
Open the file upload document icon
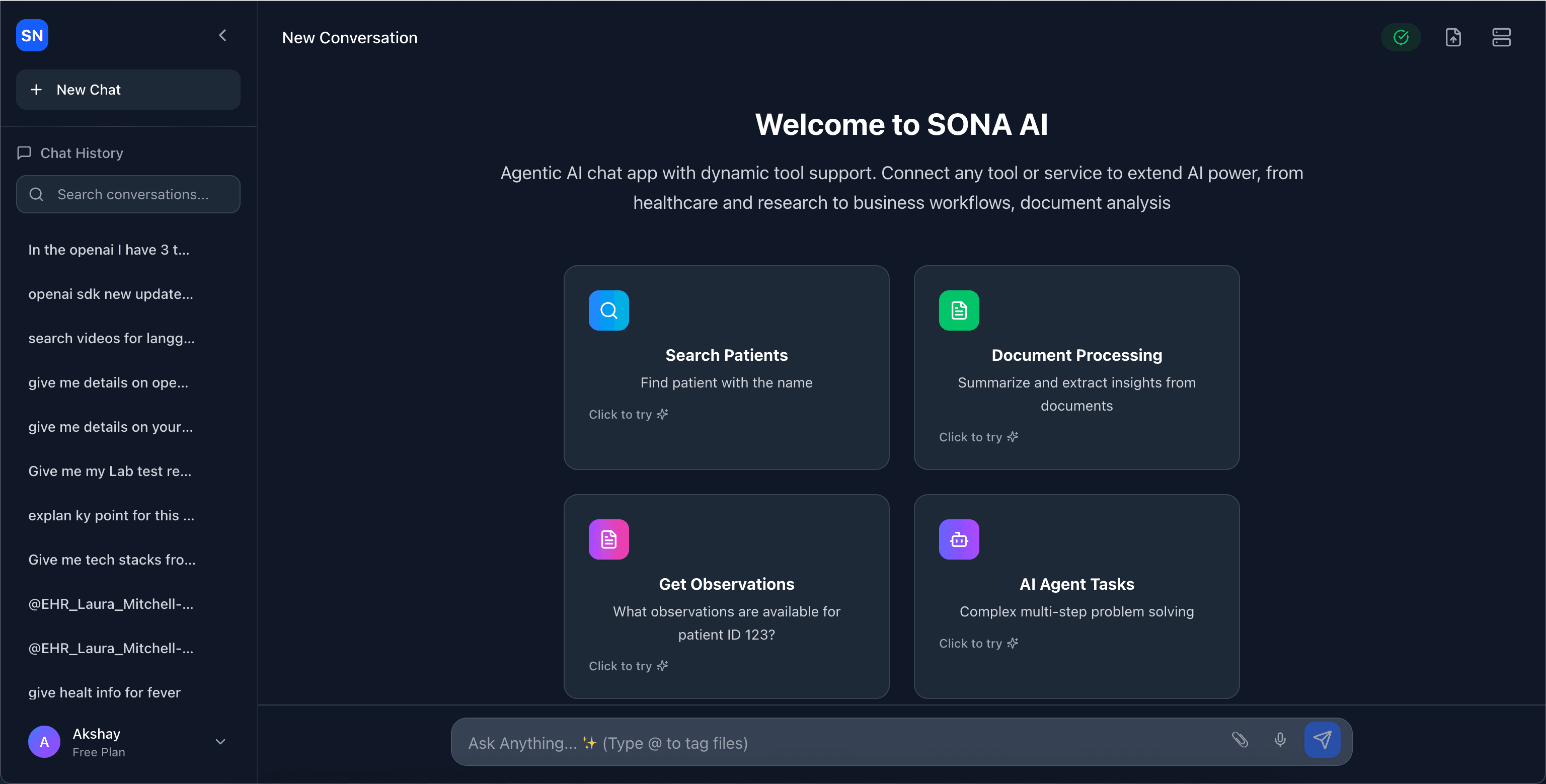tap(1452, 37)
